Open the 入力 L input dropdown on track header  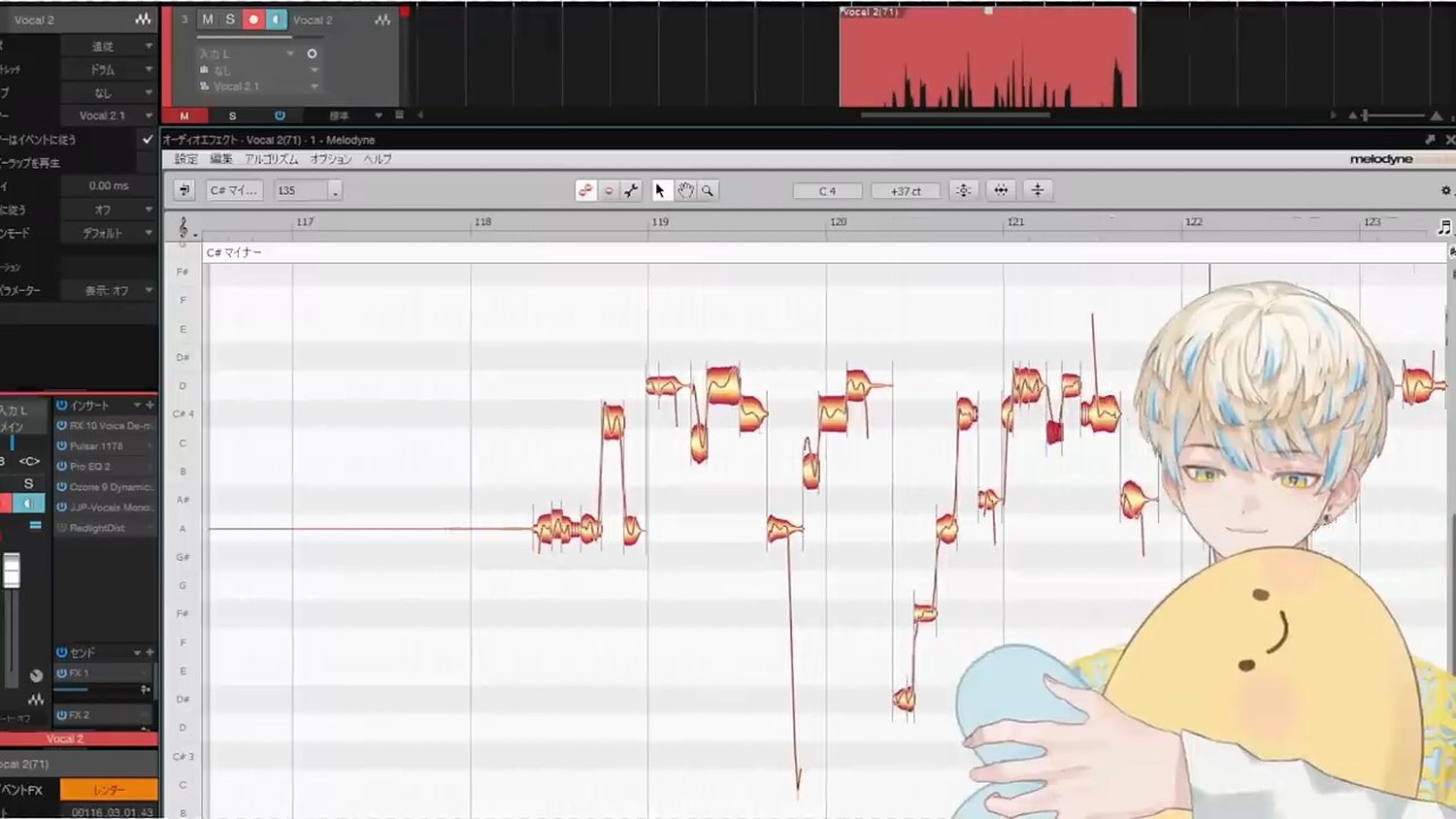pyautogui.click(x=246, y=53)
